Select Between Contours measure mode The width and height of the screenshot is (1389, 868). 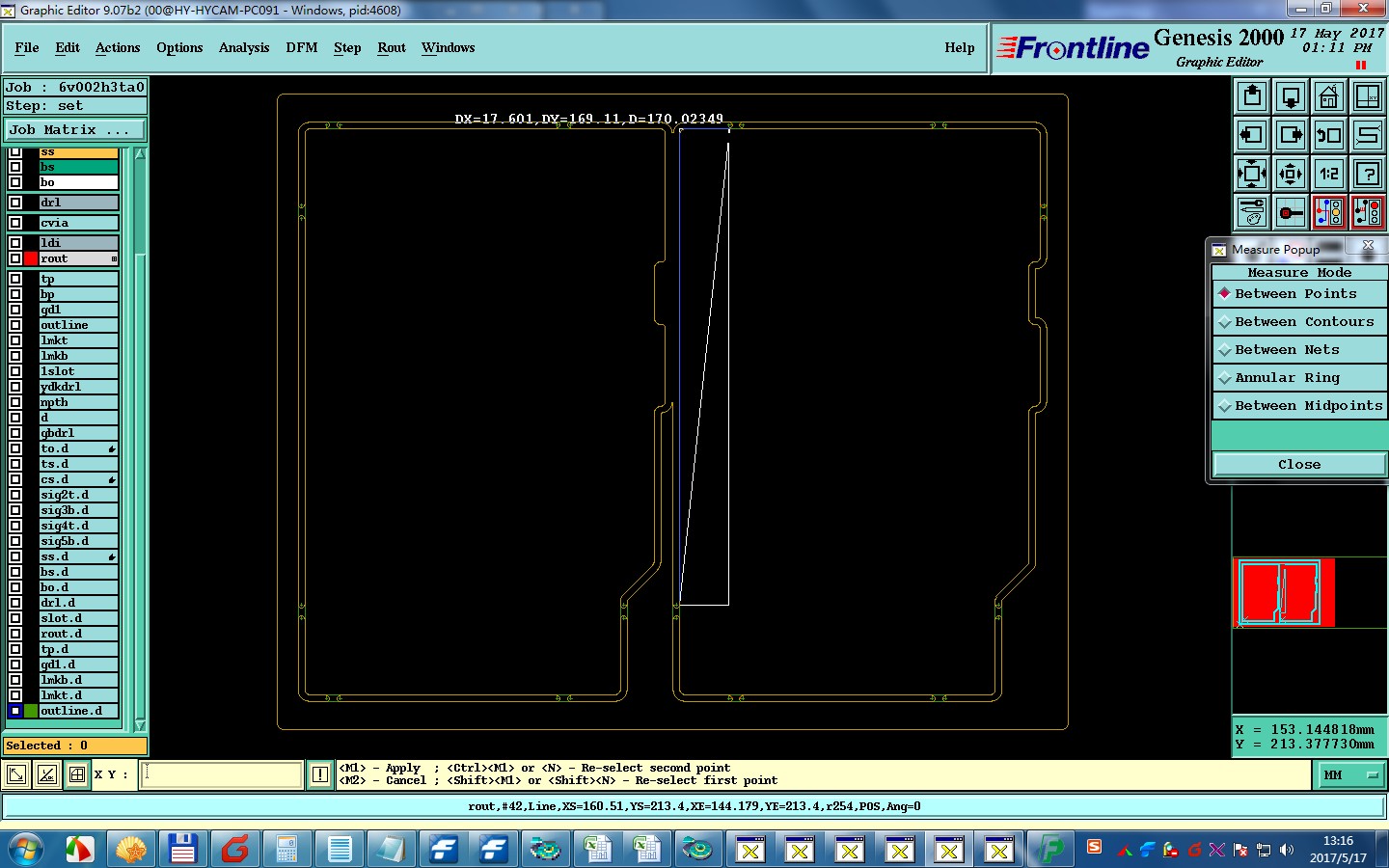[x=1299, y=322]
